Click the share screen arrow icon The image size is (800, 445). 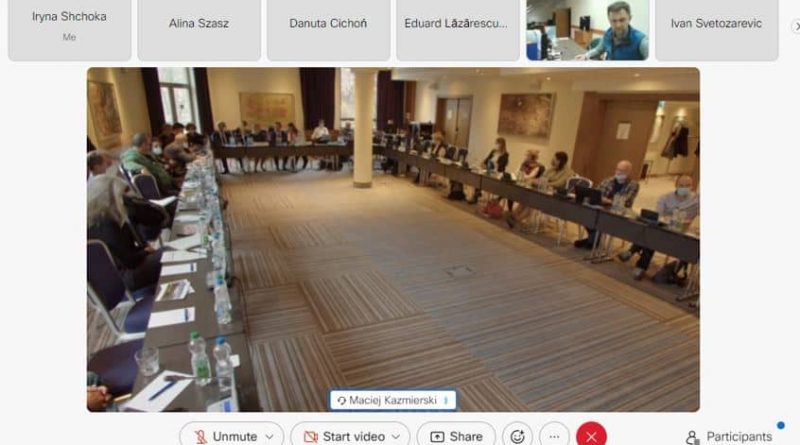[x=437, y=437]
